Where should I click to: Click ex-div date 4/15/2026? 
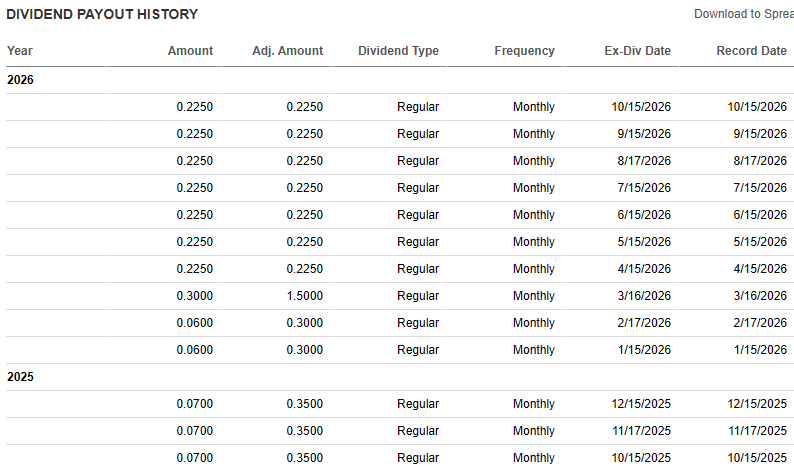point(644,269)
